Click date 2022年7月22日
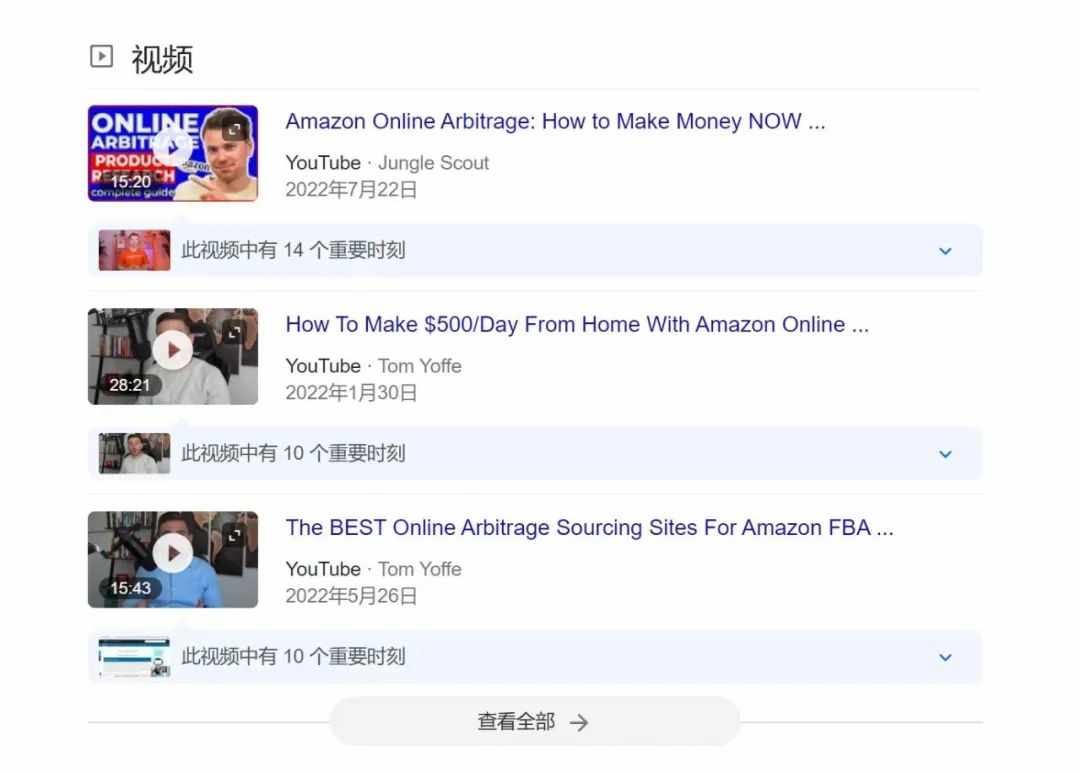The height and width of the screenshot is (773, 1080). [x=351, y=189]
